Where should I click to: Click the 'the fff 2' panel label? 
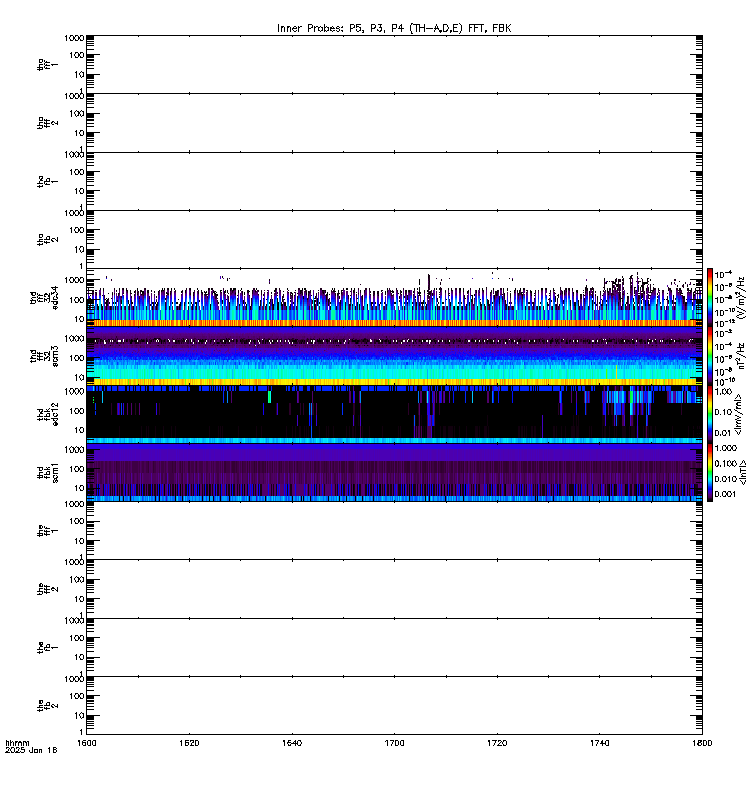47,589
